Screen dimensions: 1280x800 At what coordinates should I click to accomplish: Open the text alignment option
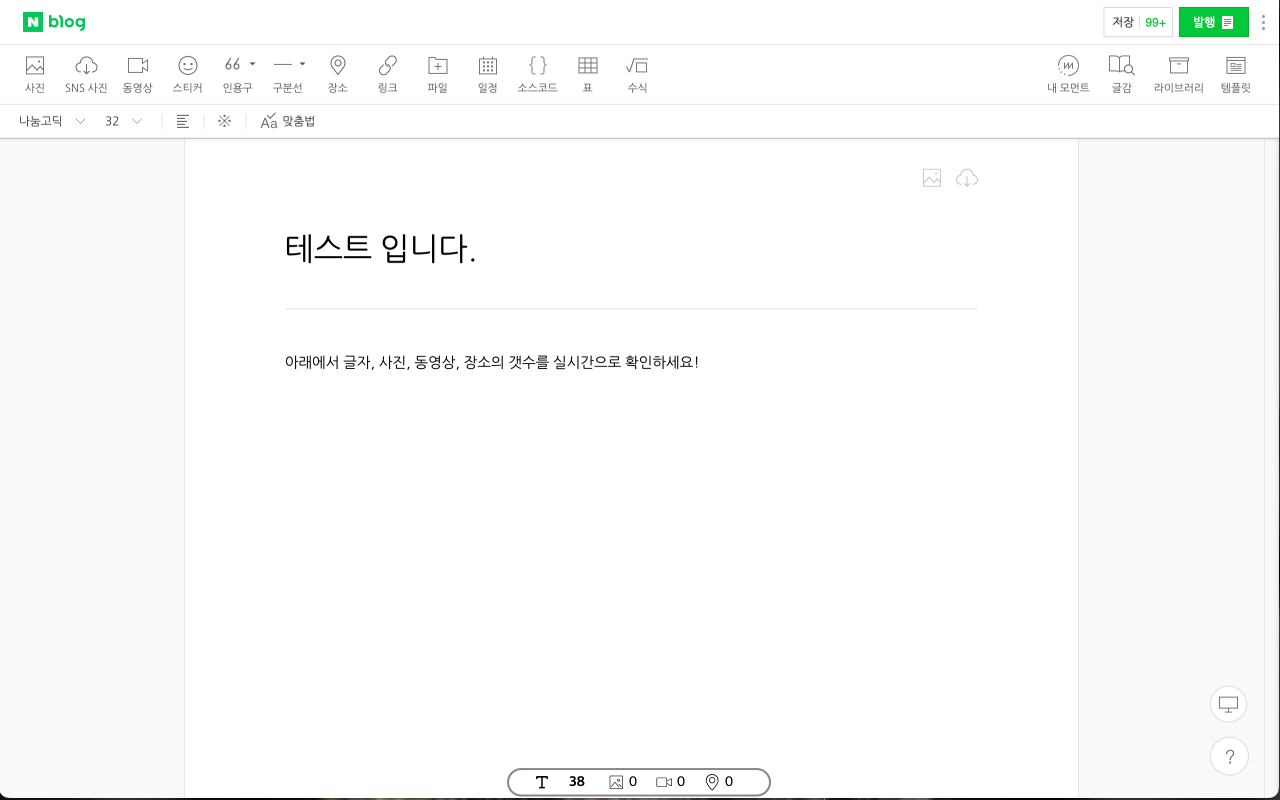183,121
